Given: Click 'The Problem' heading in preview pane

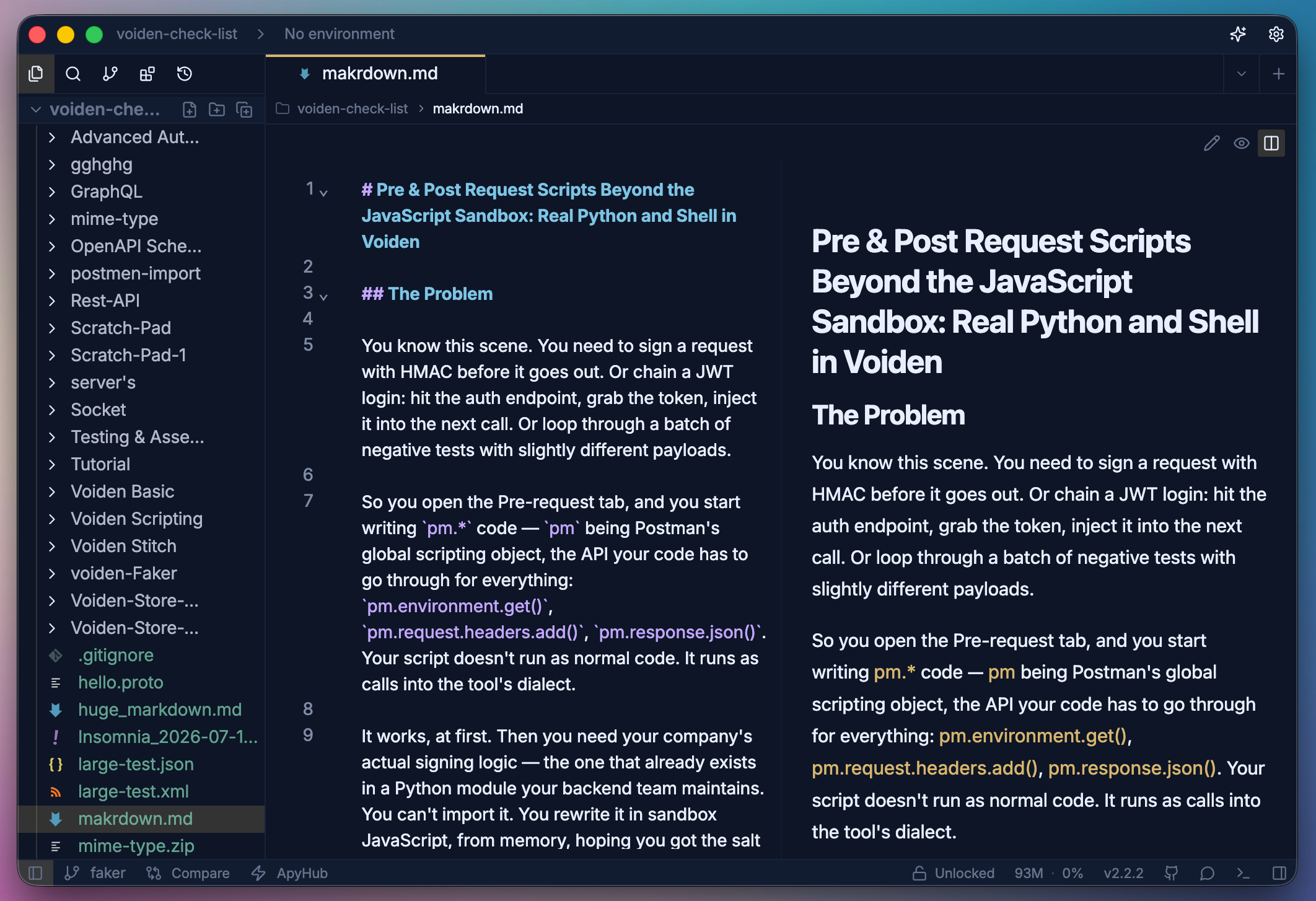Looking at the screenshot, I should 888,415.
